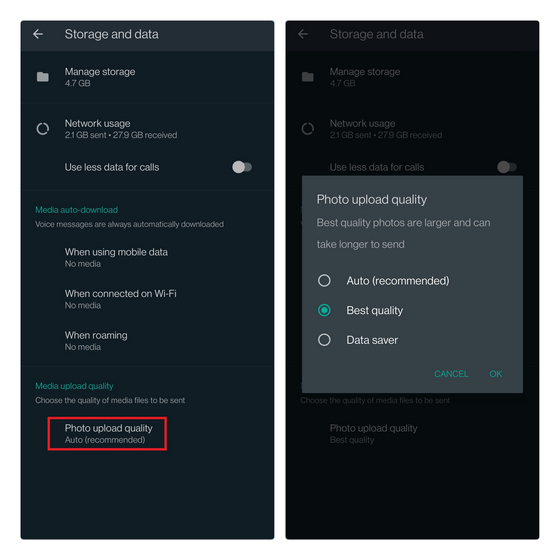The image size is (560, 560).
Task: Open Manage storage 4.7 GB entry
Action: 148,77
